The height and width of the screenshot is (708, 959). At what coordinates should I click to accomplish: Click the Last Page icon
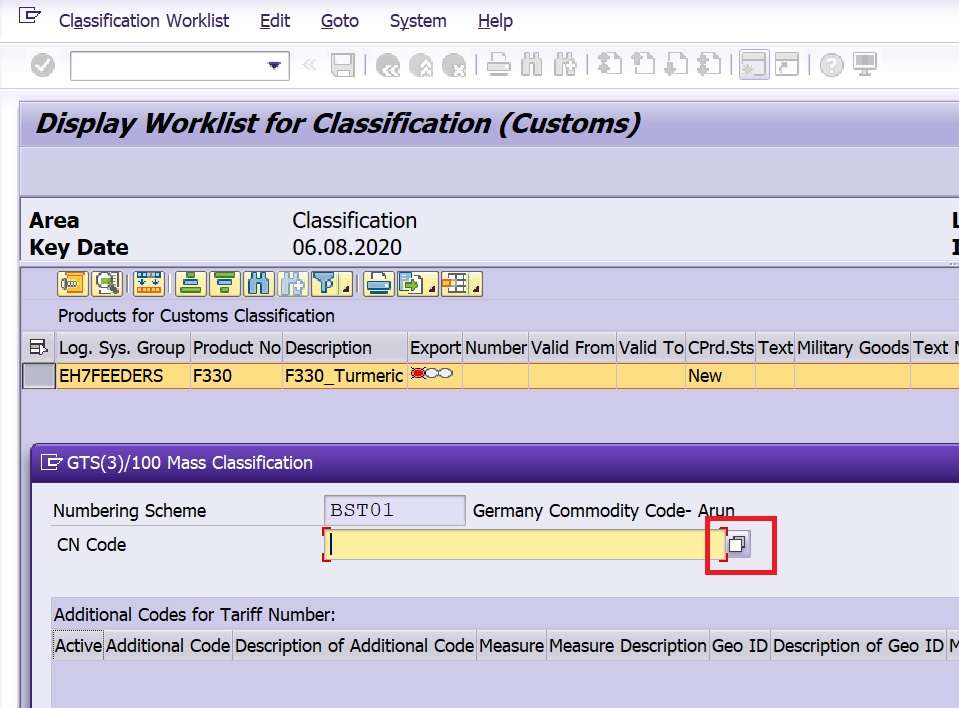(709, 65)
